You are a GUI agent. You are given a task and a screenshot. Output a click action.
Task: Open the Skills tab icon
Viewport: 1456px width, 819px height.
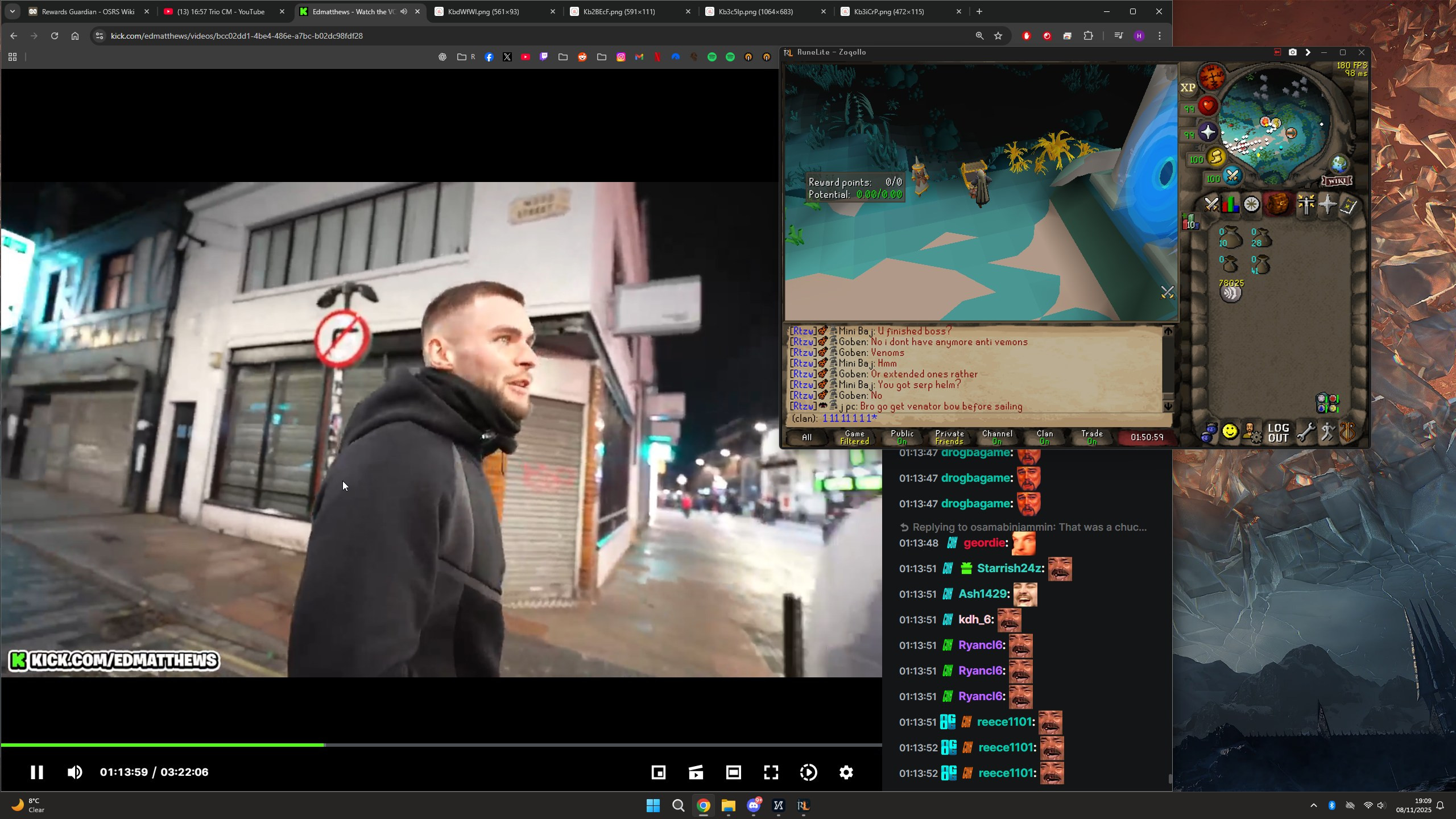[1230, 205]
